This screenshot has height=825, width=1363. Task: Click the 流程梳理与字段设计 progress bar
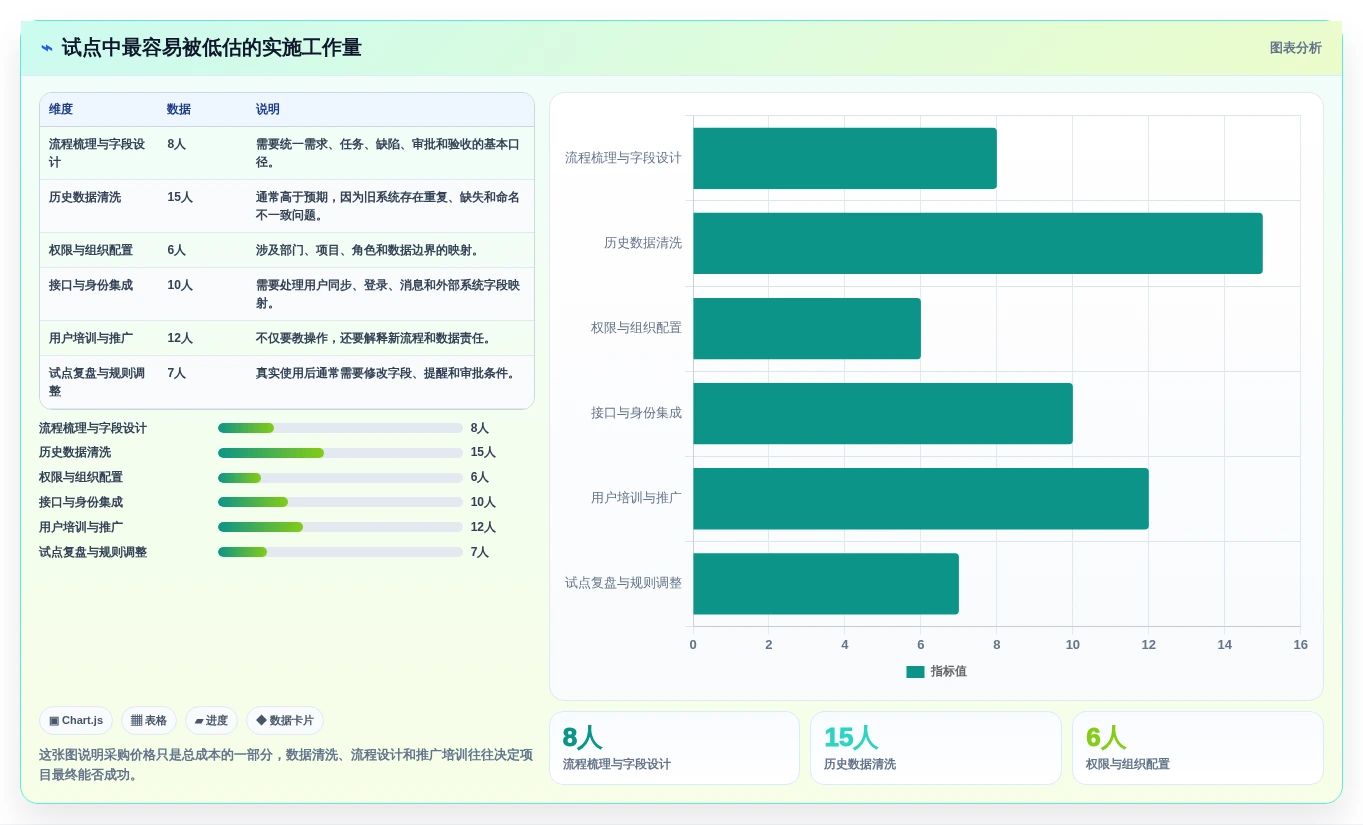point(340,428)
